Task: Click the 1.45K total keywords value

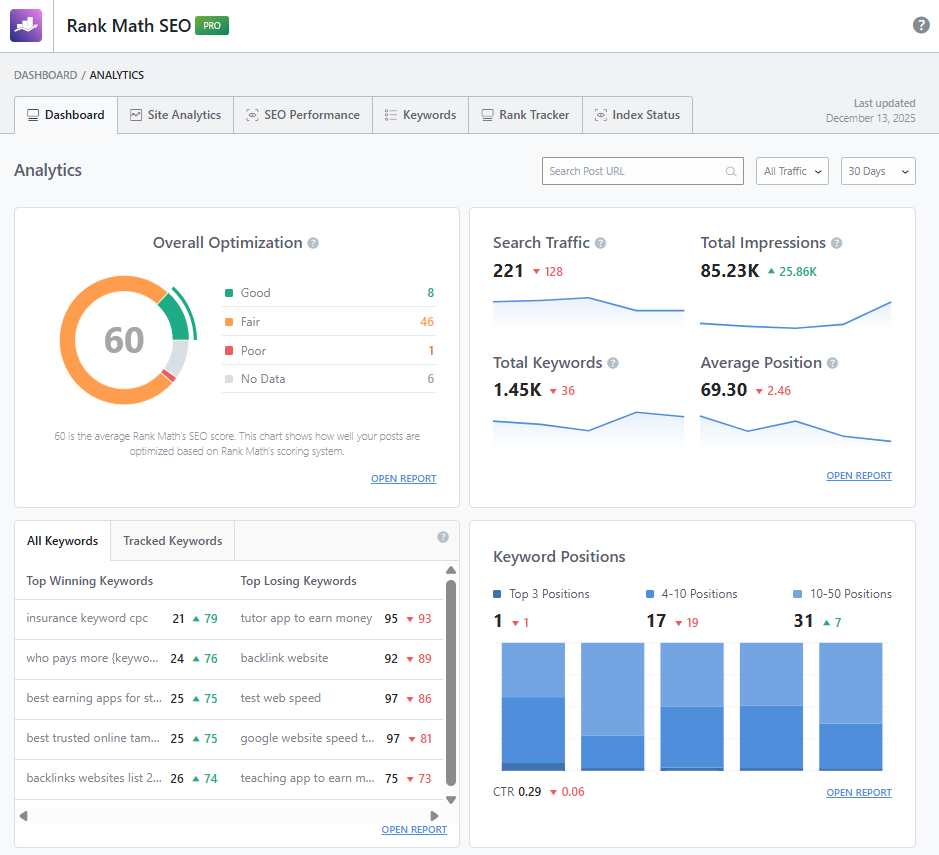Action: (517, 390)
